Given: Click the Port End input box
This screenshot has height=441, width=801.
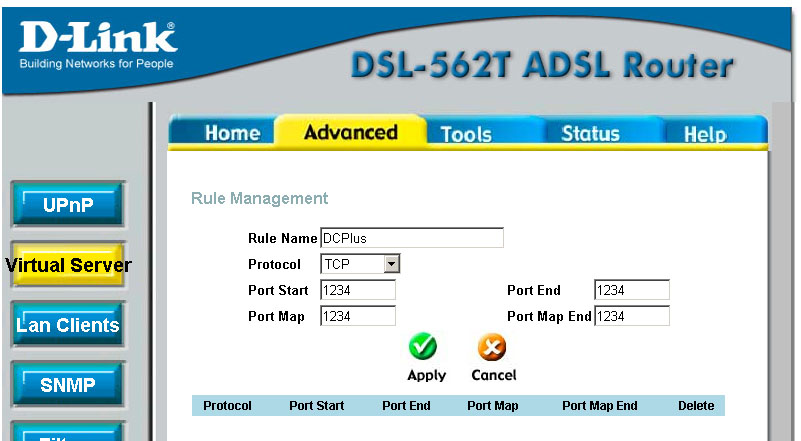Looking at the screenshot, I should point(631,290).
